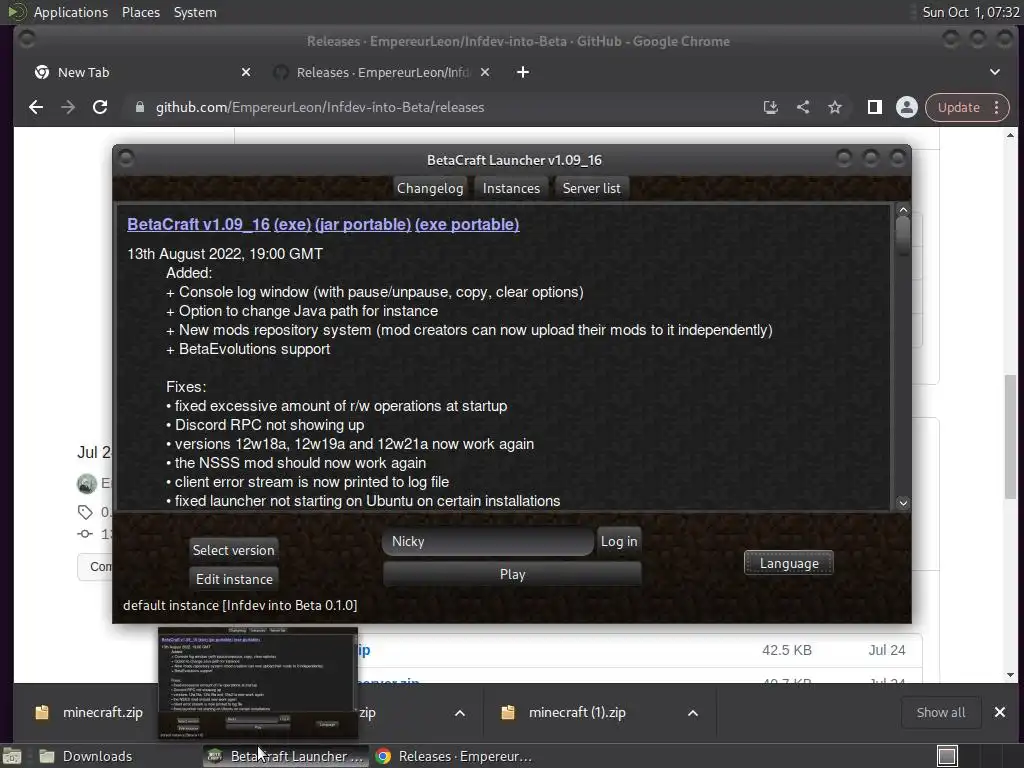
Task: Open the Server list tab in BetaCraft
Action: tap(592, 188)
